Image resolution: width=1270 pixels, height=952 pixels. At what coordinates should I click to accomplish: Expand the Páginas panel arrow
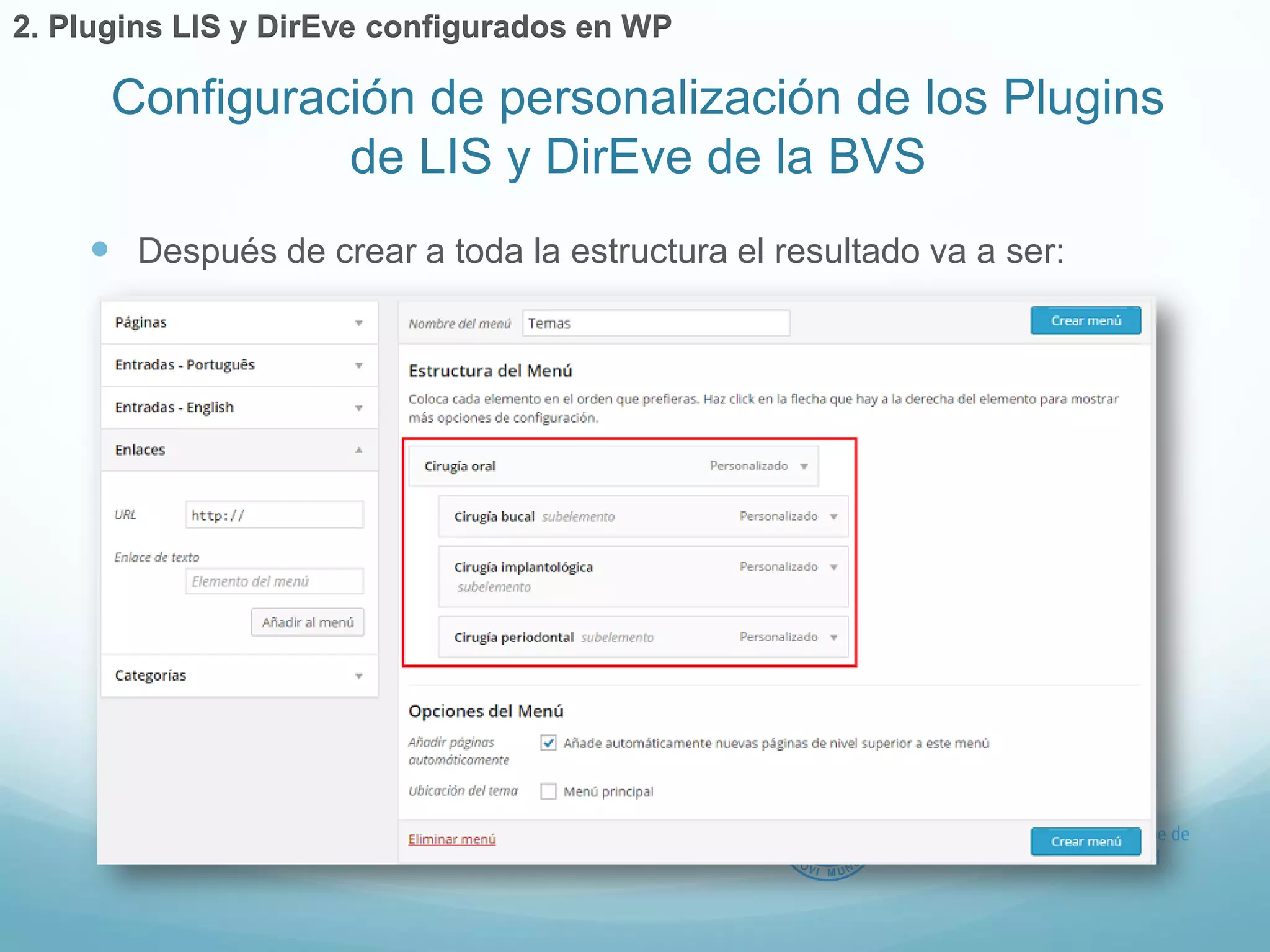coord(358,323)
